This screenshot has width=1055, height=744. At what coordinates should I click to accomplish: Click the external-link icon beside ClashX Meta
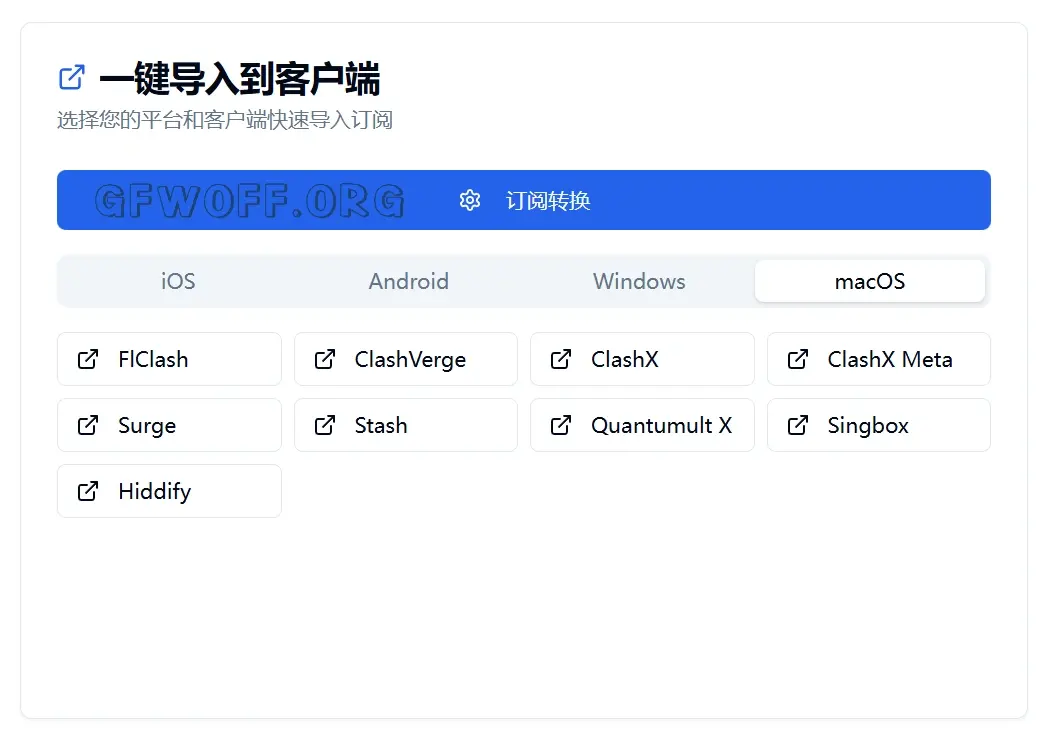(798, 359)
